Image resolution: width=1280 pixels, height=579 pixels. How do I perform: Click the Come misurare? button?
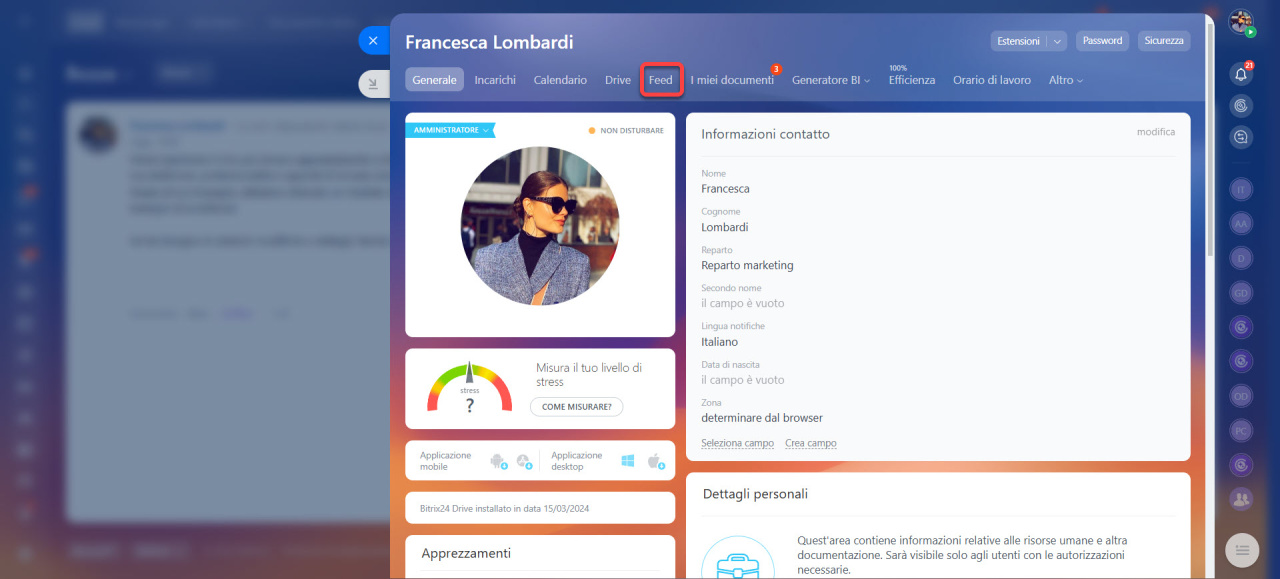(577, 407)
